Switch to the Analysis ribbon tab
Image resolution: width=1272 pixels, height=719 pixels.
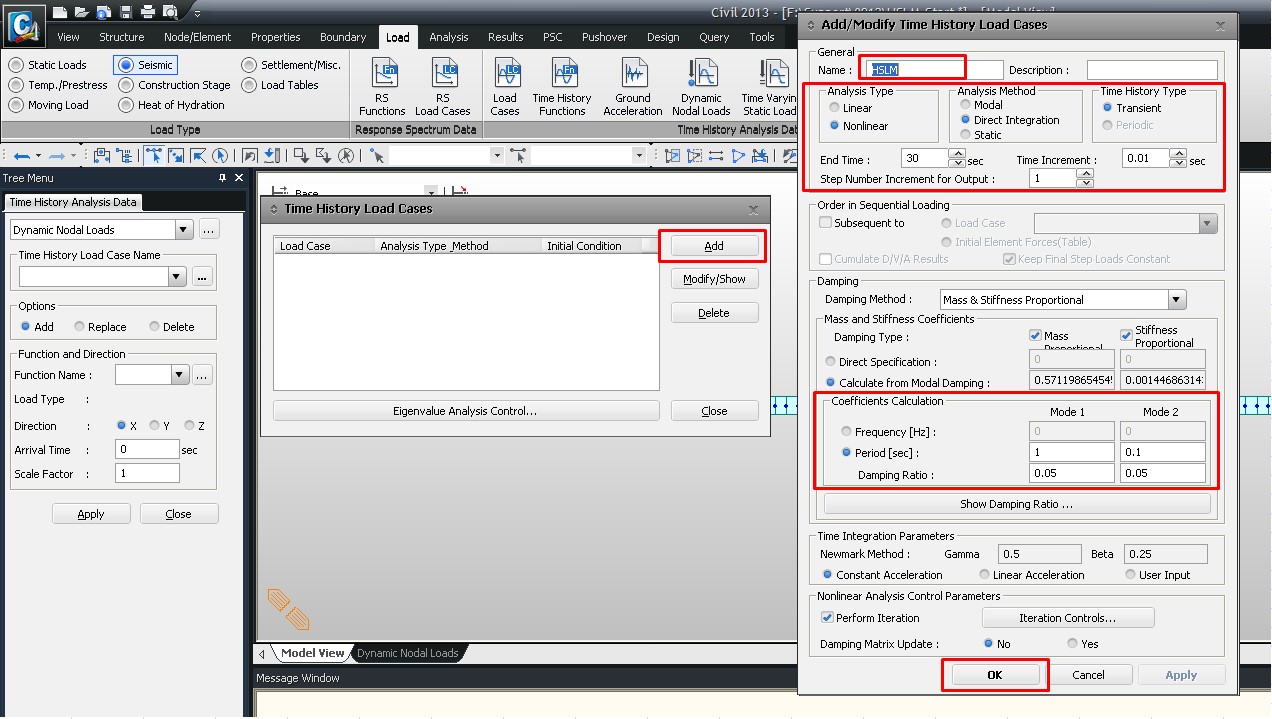[x=448, y=37]
